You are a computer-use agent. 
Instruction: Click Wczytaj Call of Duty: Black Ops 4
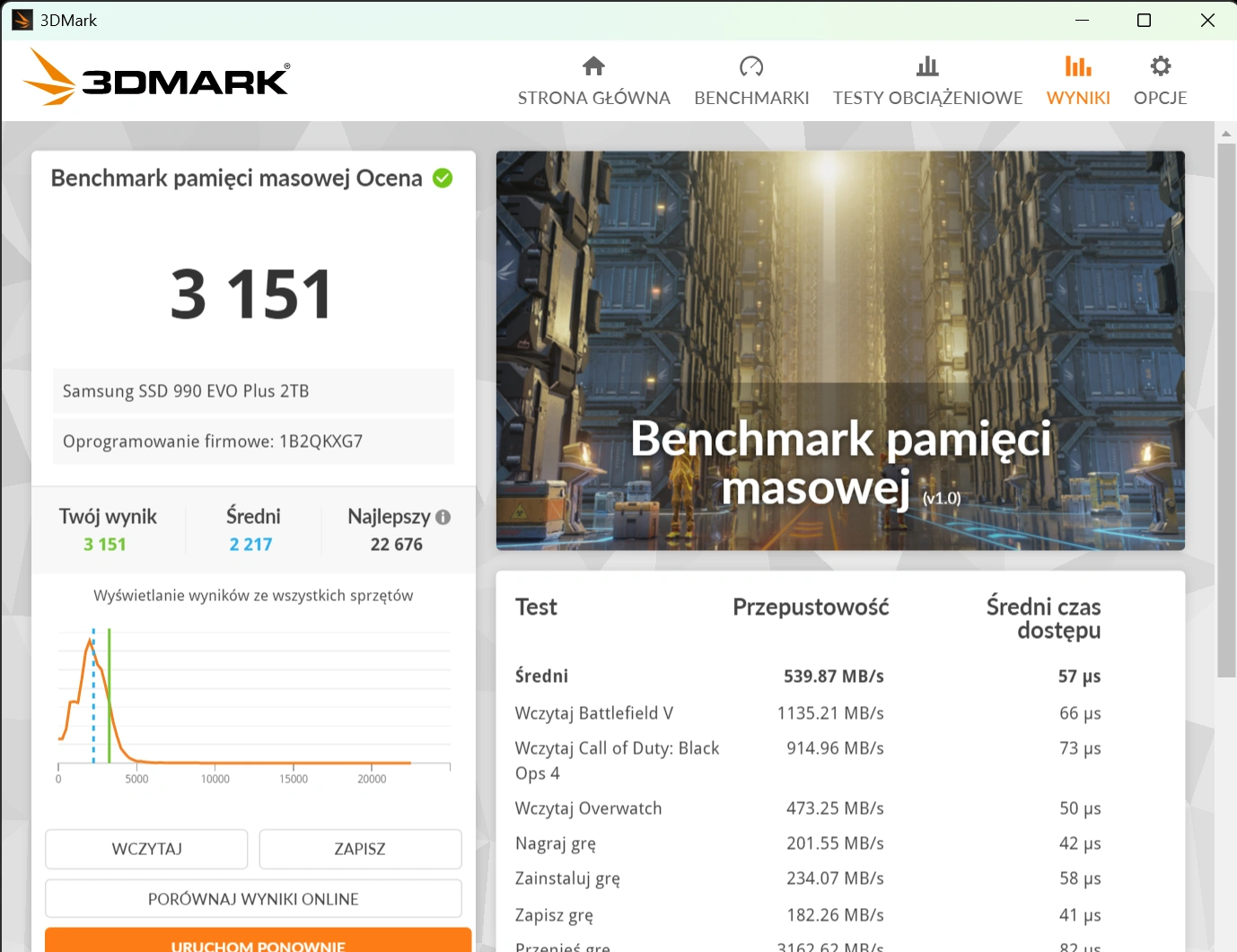tap(617, 761)
